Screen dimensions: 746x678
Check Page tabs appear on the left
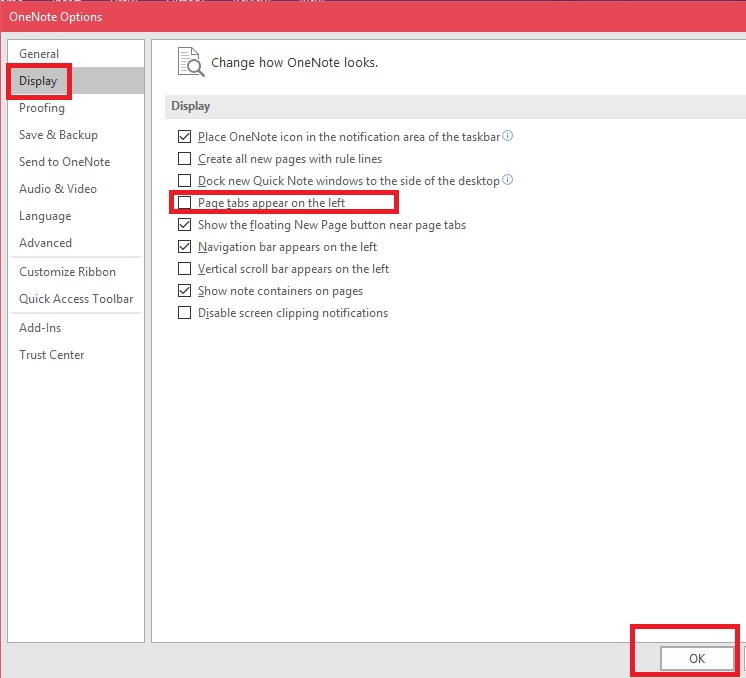click(x=184, y=203)
